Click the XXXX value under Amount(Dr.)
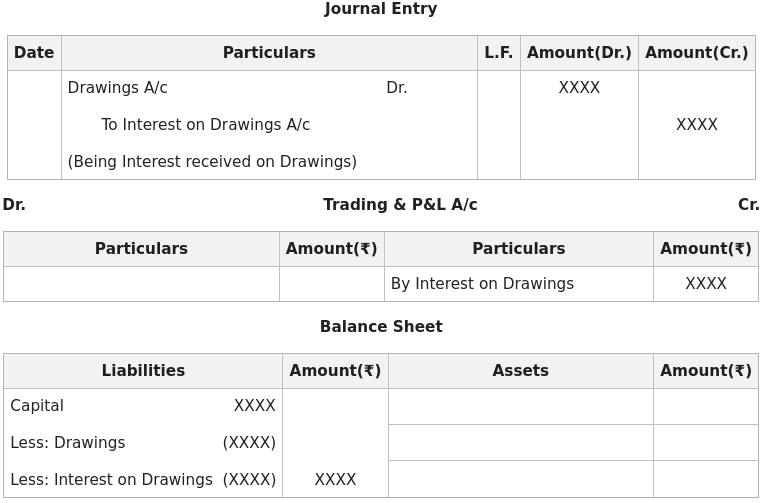The image size is (763, 503). tap(579, 88)
